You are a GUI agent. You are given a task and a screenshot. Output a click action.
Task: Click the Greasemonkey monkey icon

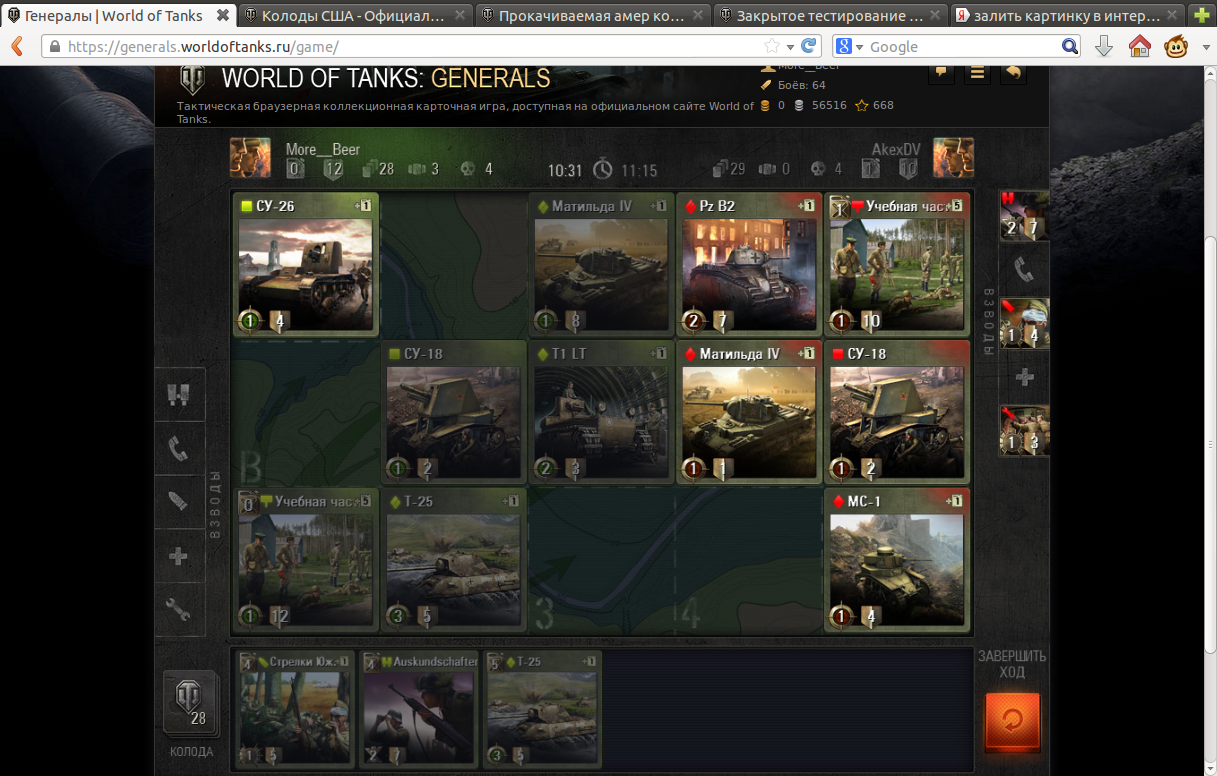click(x=1175, y=46)
